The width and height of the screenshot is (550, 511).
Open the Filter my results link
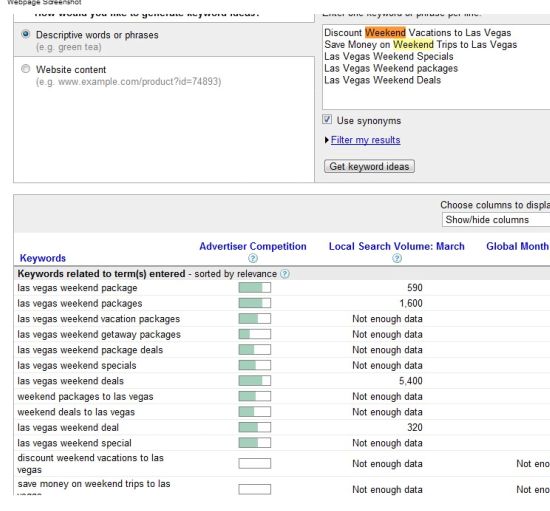365,140
